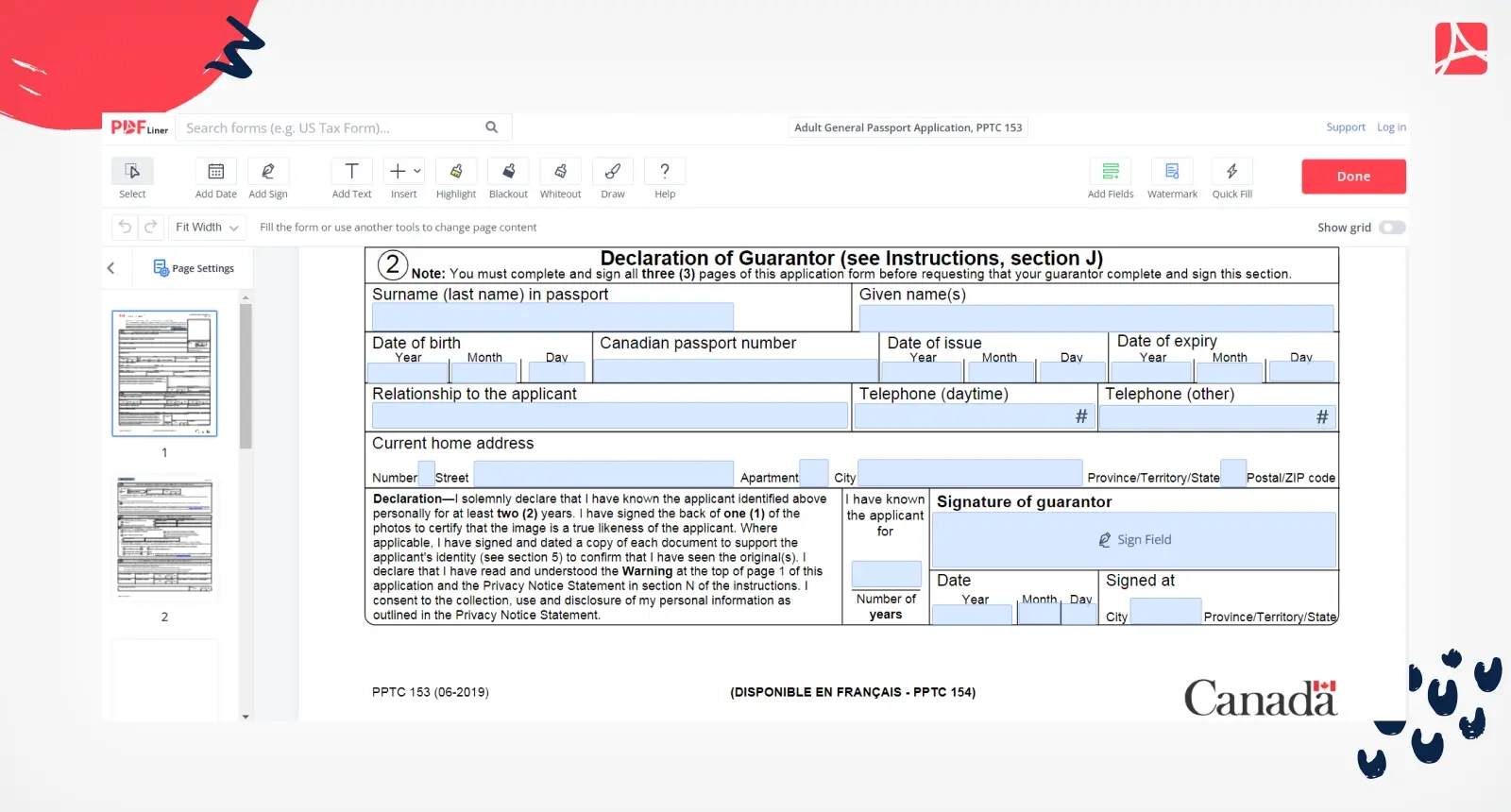Click the Surname in passport field
Screen dimensions: 1511x812
point(552,316)
